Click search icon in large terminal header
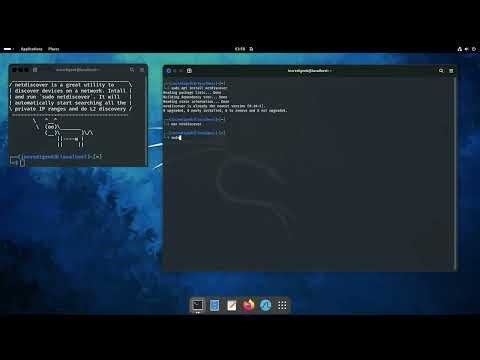480x360 pixels. [x=441, y=71]
